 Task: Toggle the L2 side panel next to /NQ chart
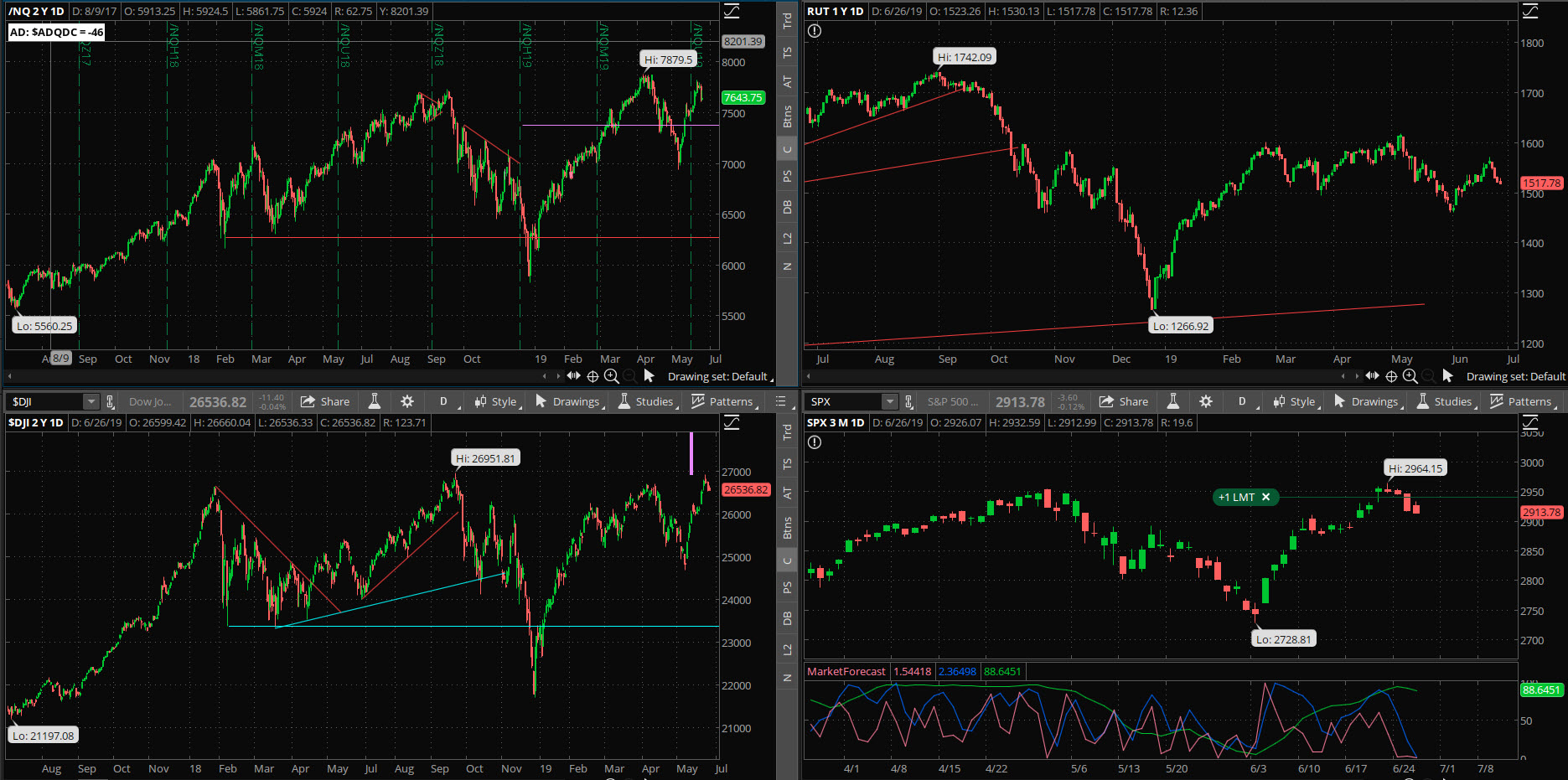click(787, 239)
